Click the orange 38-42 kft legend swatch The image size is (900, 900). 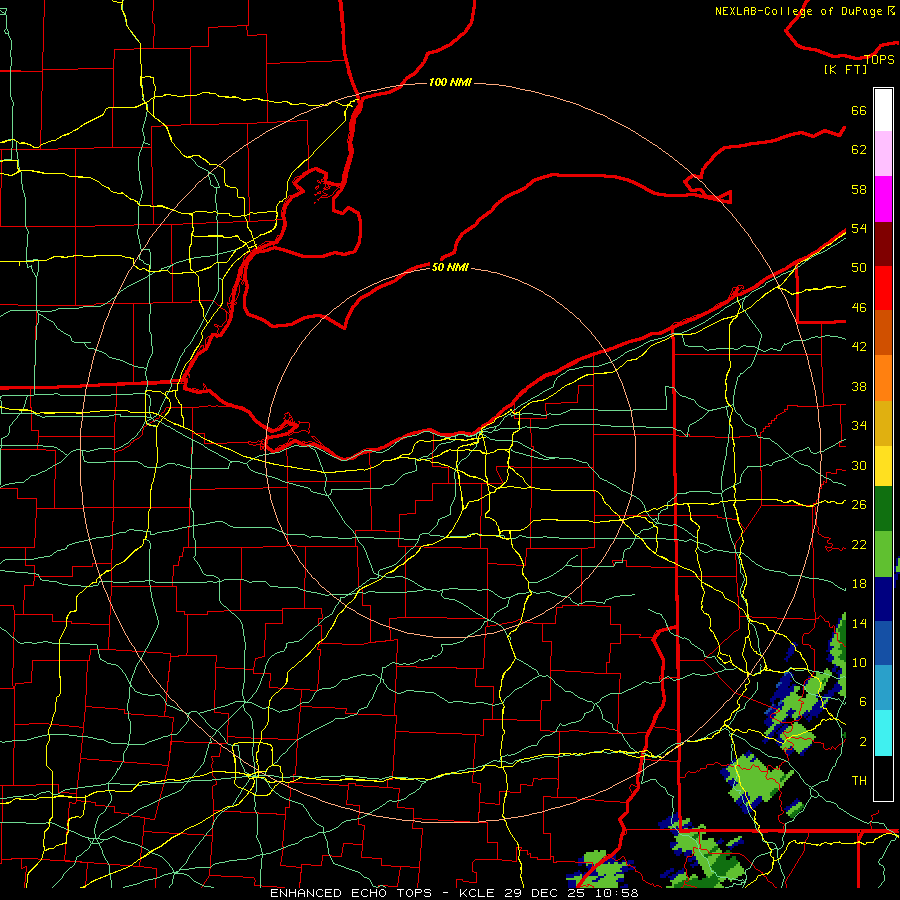click(x=883, y=378)
